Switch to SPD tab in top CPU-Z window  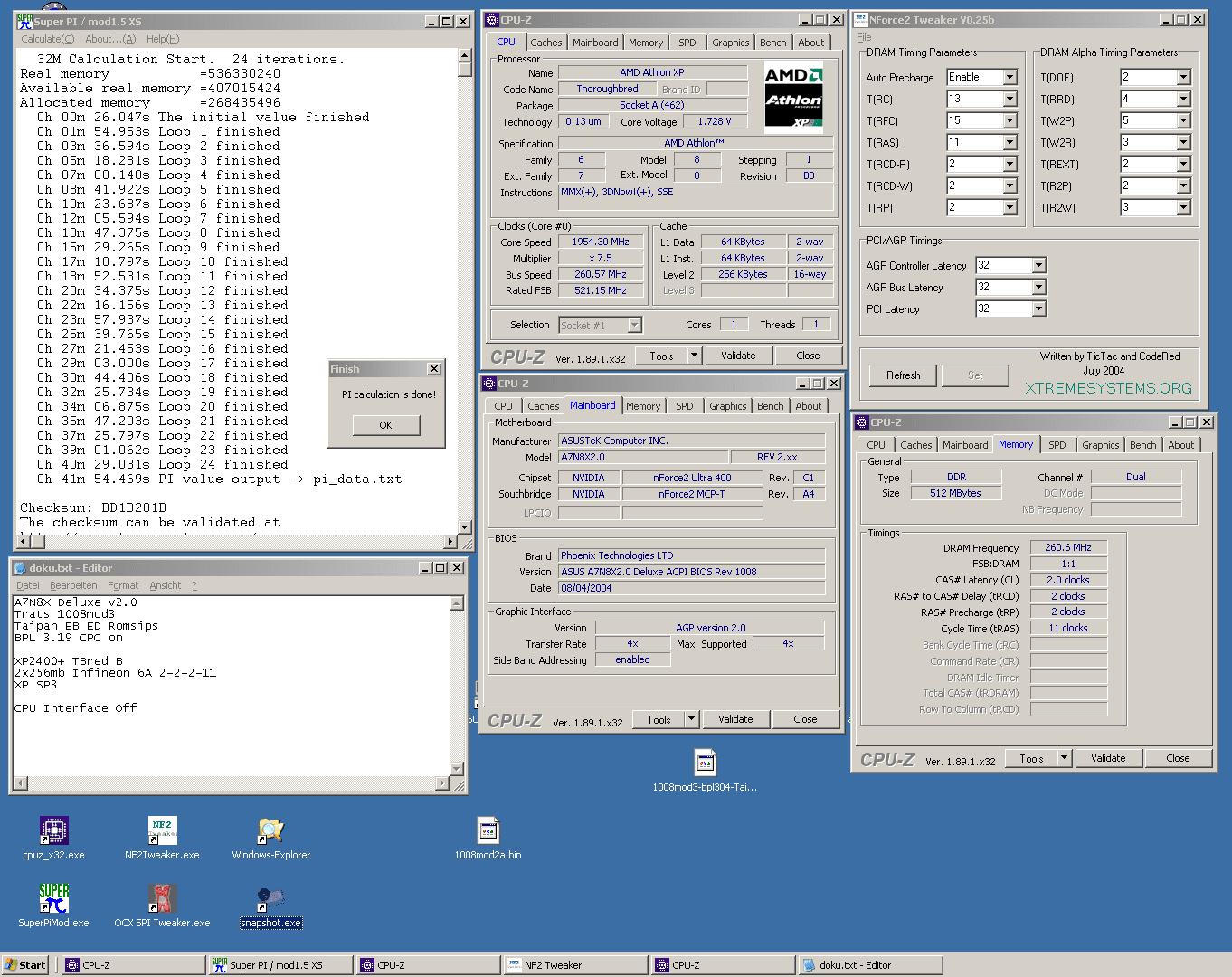[x=687, y=43]
